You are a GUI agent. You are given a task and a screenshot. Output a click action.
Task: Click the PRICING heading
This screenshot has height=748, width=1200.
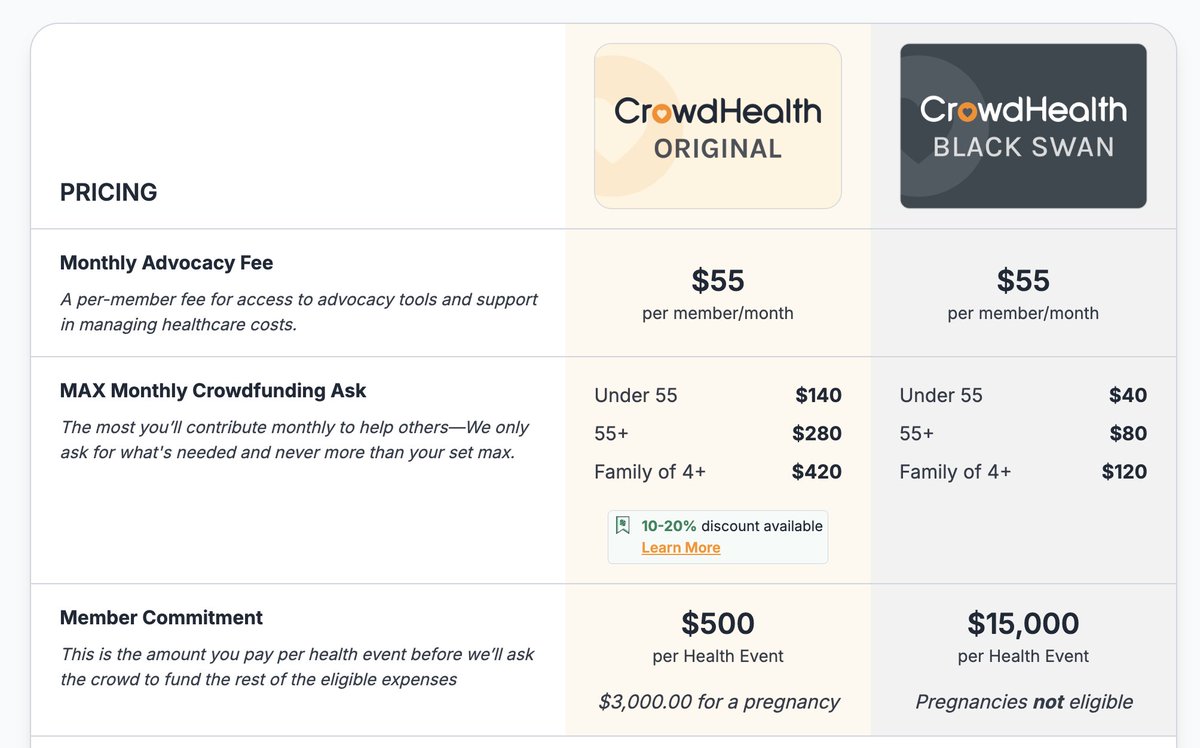[x=108, y=192]
